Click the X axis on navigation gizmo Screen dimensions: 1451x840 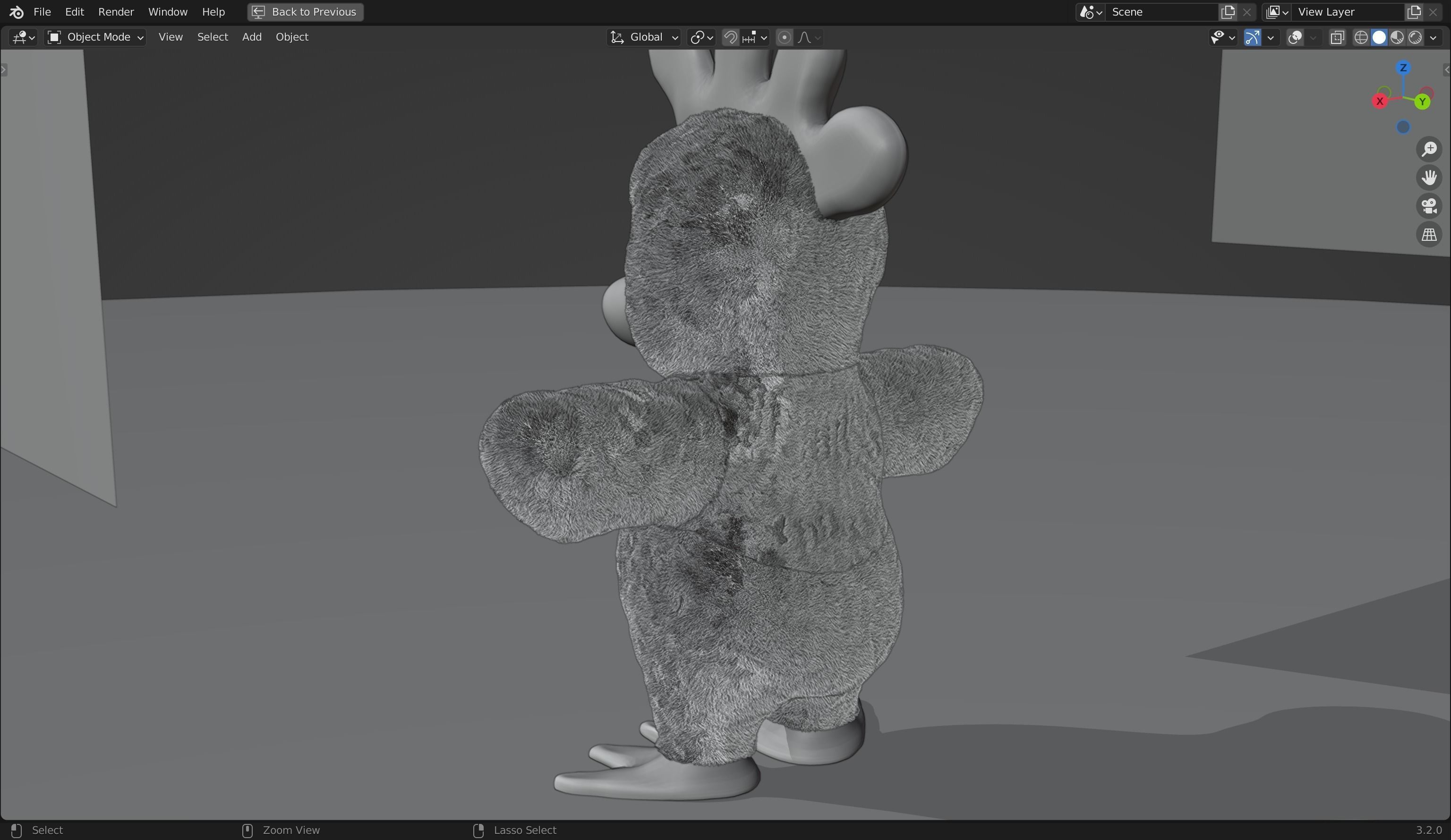pos(1380,102)
